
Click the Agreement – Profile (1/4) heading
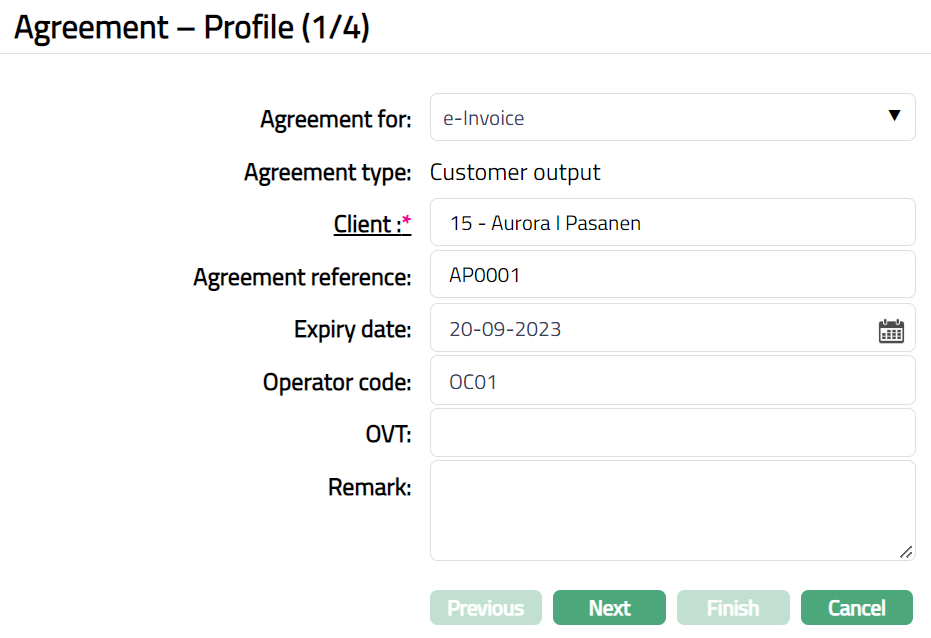[x=192, y=27]
